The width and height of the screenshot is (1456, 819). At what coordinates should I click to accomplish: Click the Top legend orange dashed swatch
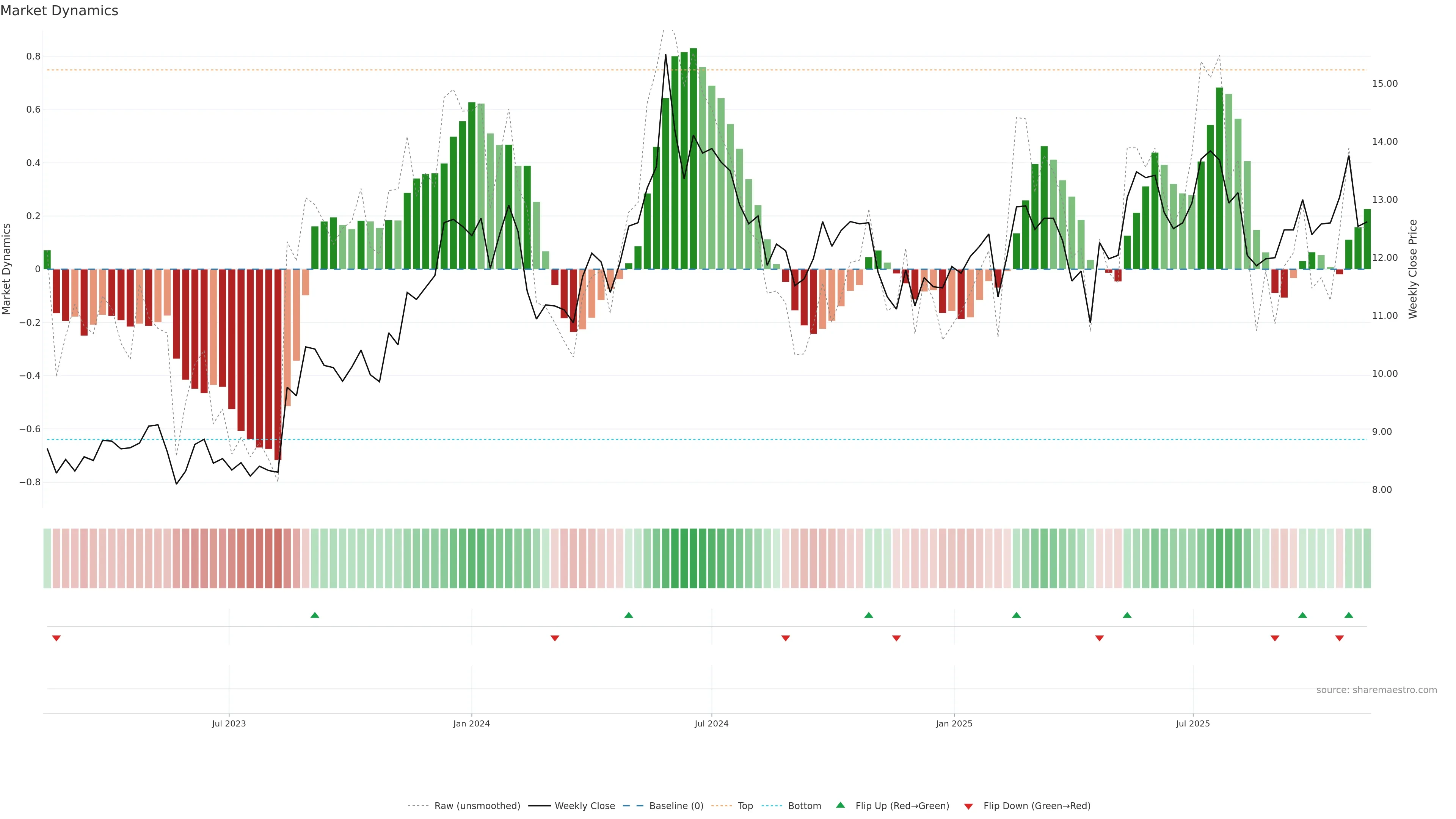pyautogui.click(x=721, y=806)
